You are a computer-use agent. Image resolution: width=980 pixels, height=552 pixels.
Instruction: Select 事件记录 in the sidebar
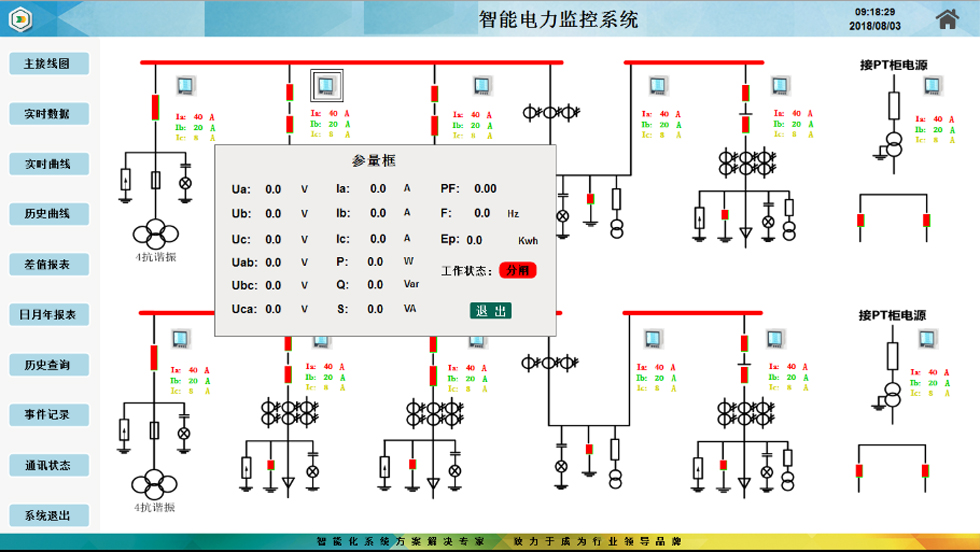pyautogui.click(x=48, y=415)
